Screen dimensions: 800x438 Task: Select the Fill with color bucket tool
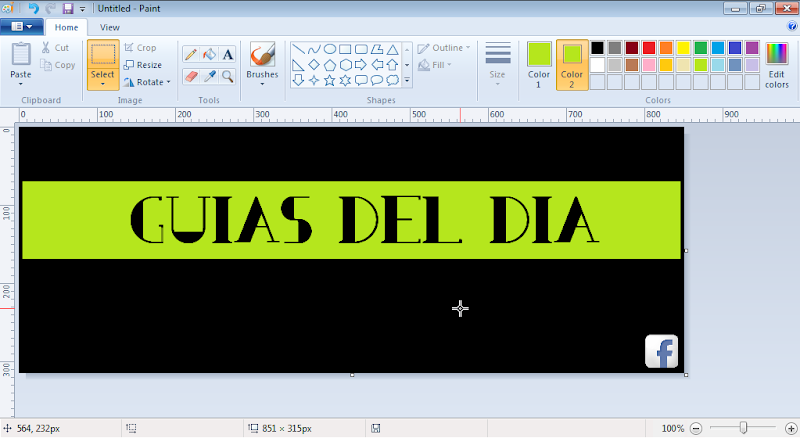pos(209,54)
